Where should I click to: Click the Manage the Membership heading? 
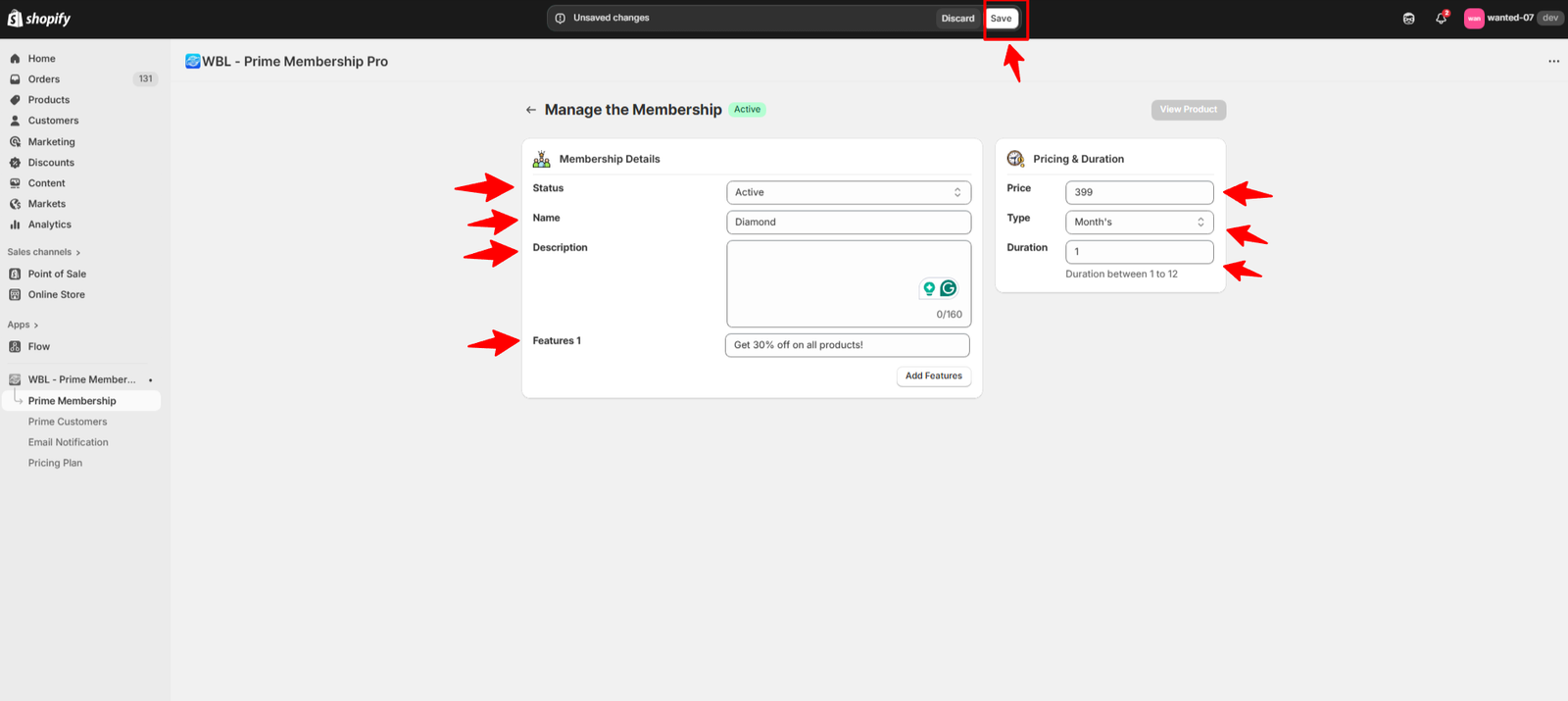click(633, 110)
